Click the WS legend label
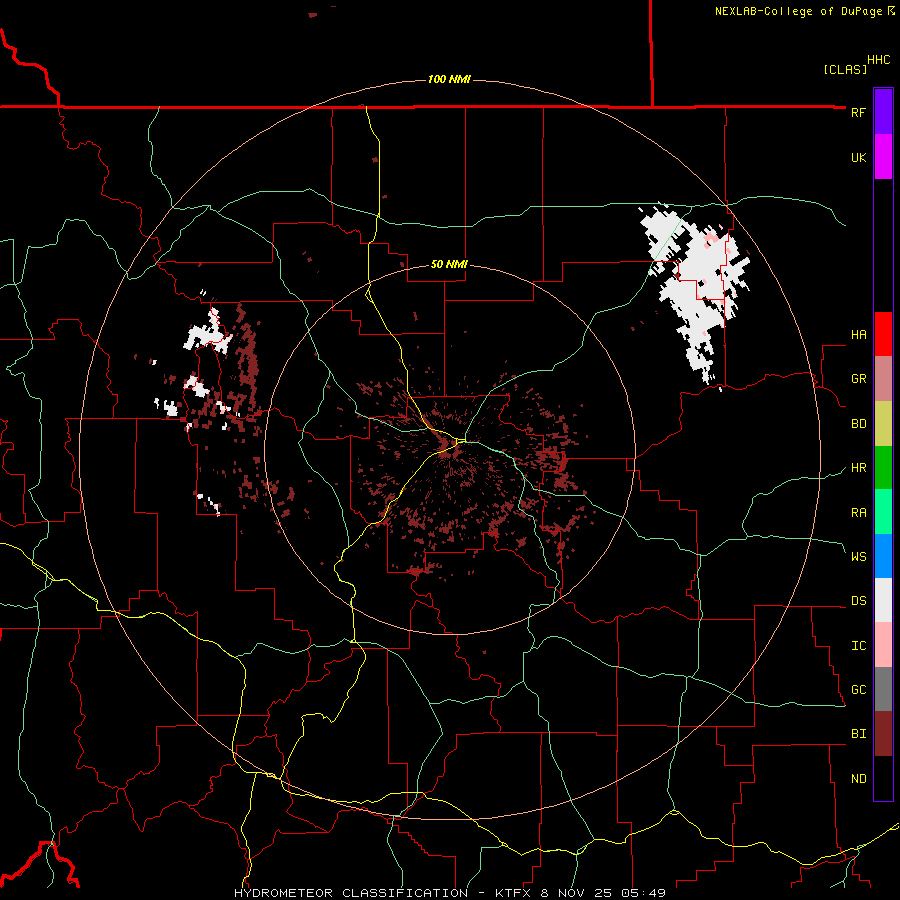 [x=858, y=556]
